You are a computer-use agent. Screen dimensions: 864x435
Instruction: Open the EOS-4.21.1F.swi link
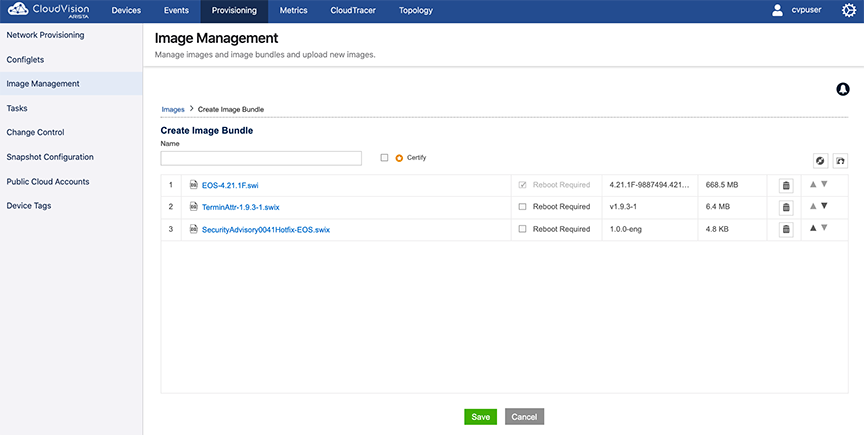[230, 185]
